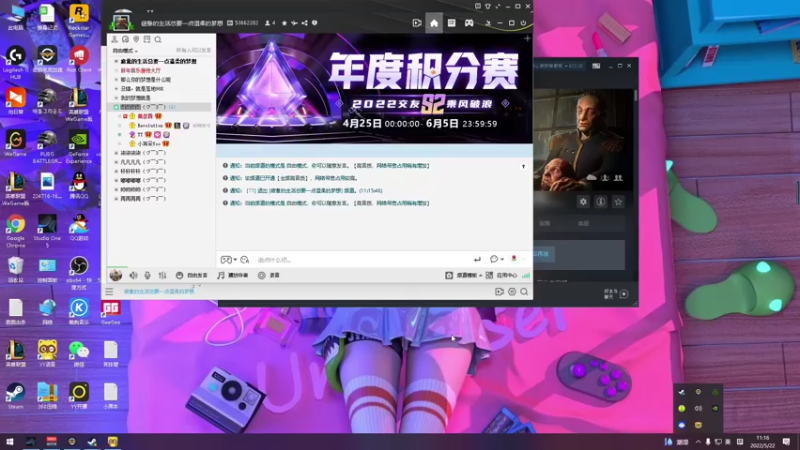Favorite the channel with the star icon

284,23
